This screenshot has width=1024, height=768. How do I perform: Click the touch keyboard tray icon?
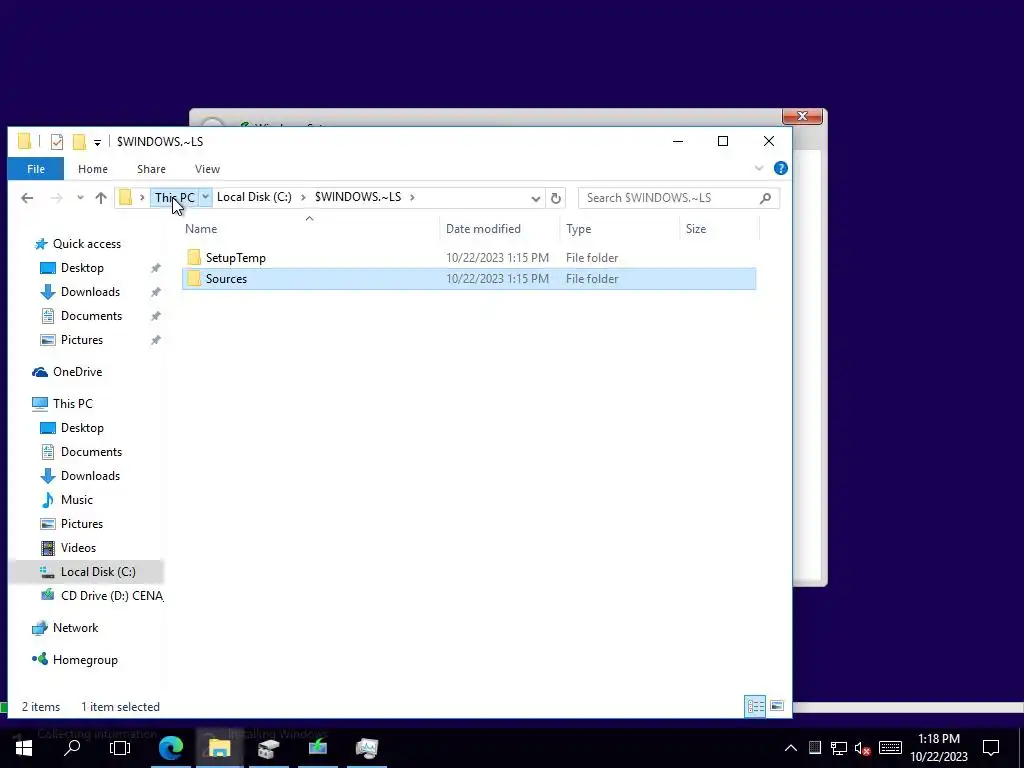point(890,748)
